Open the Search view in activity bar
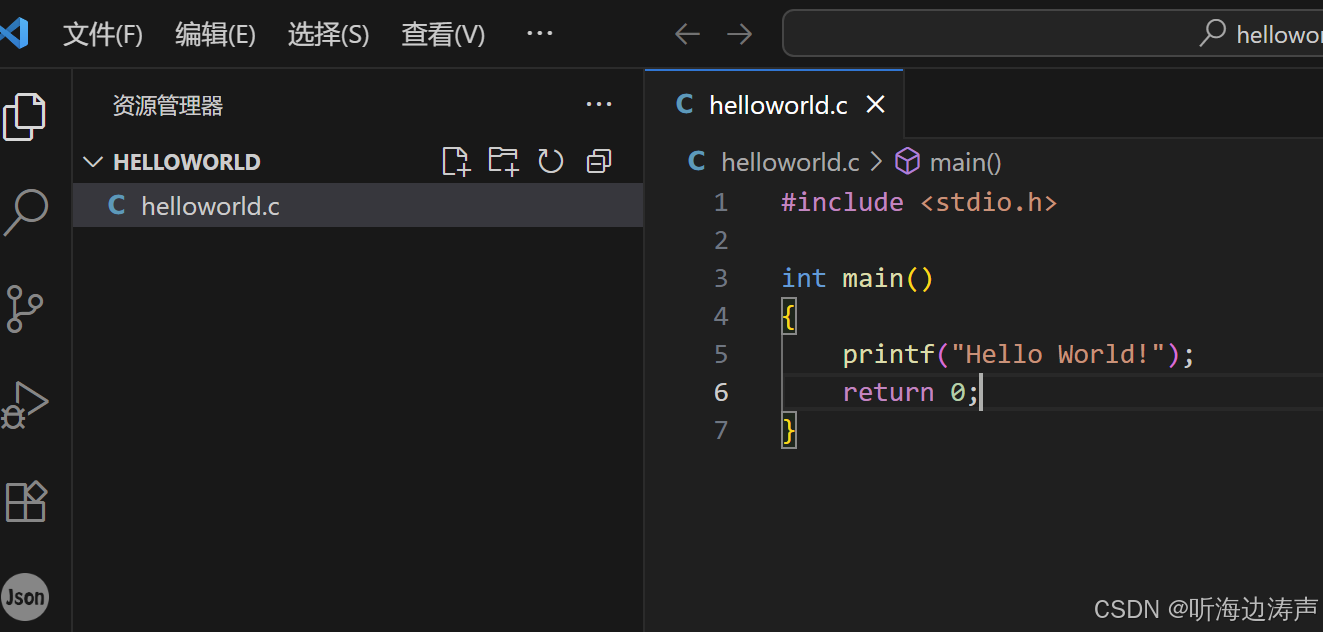1323x632 pixels. pos(25,212)
